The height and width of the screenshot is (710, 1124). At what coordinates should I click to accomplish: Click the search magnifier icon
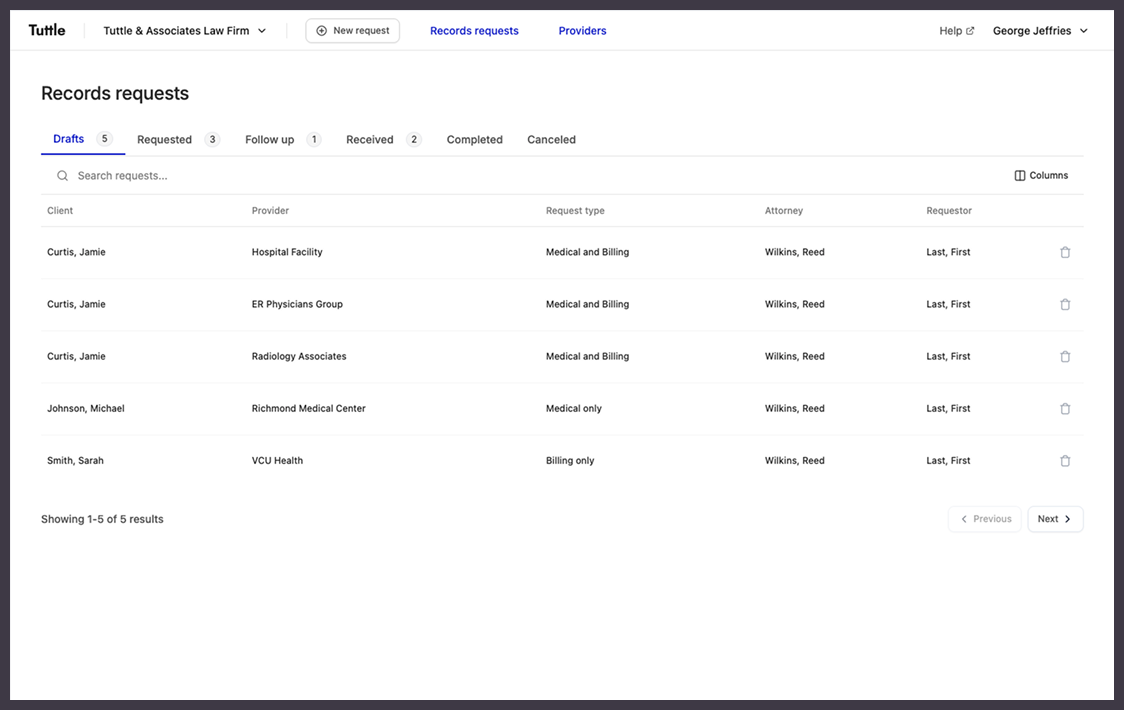point(62,176)
